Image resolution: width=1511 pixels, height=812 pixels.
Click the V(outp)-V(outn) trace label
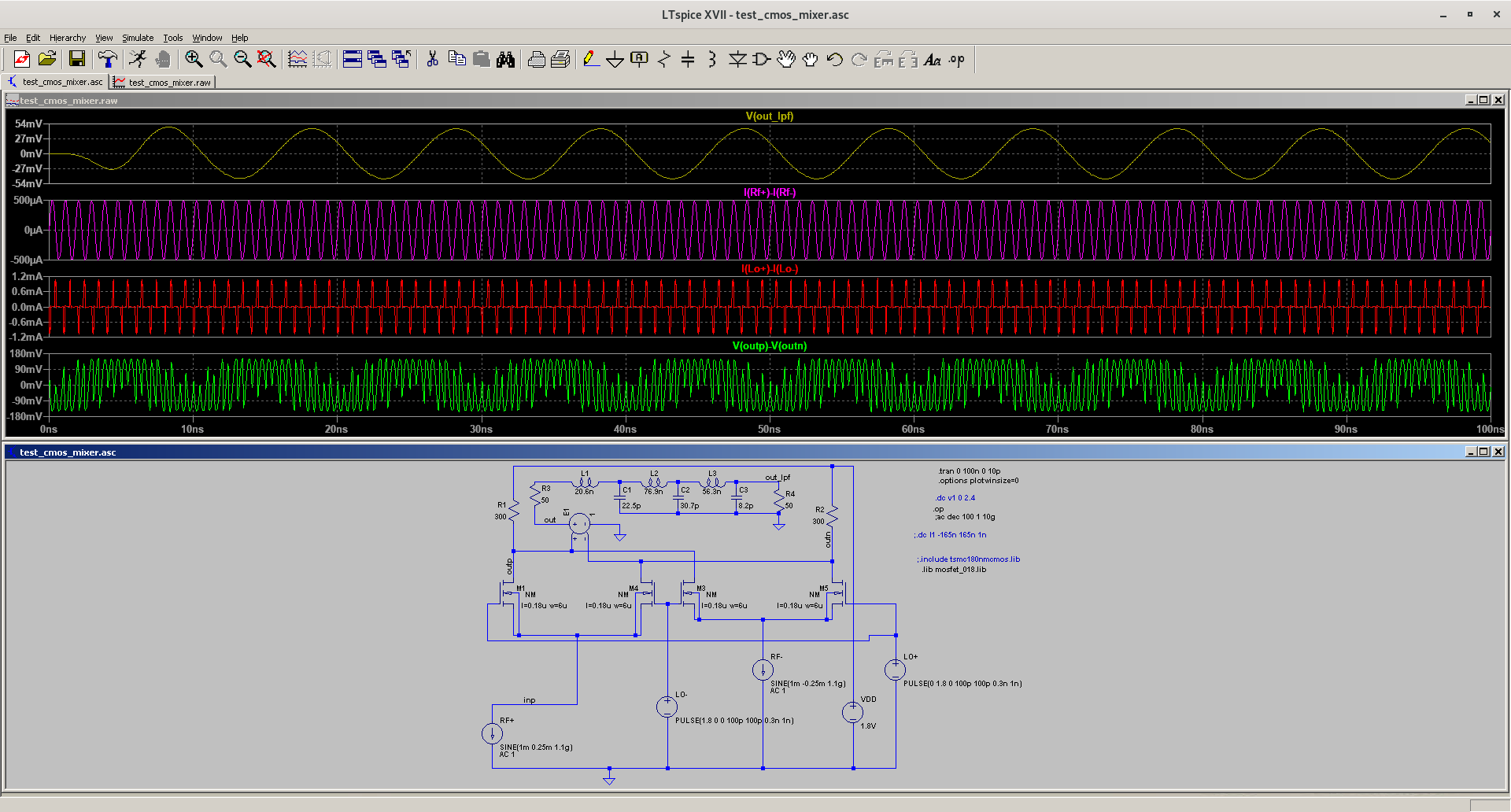[769, 346]
